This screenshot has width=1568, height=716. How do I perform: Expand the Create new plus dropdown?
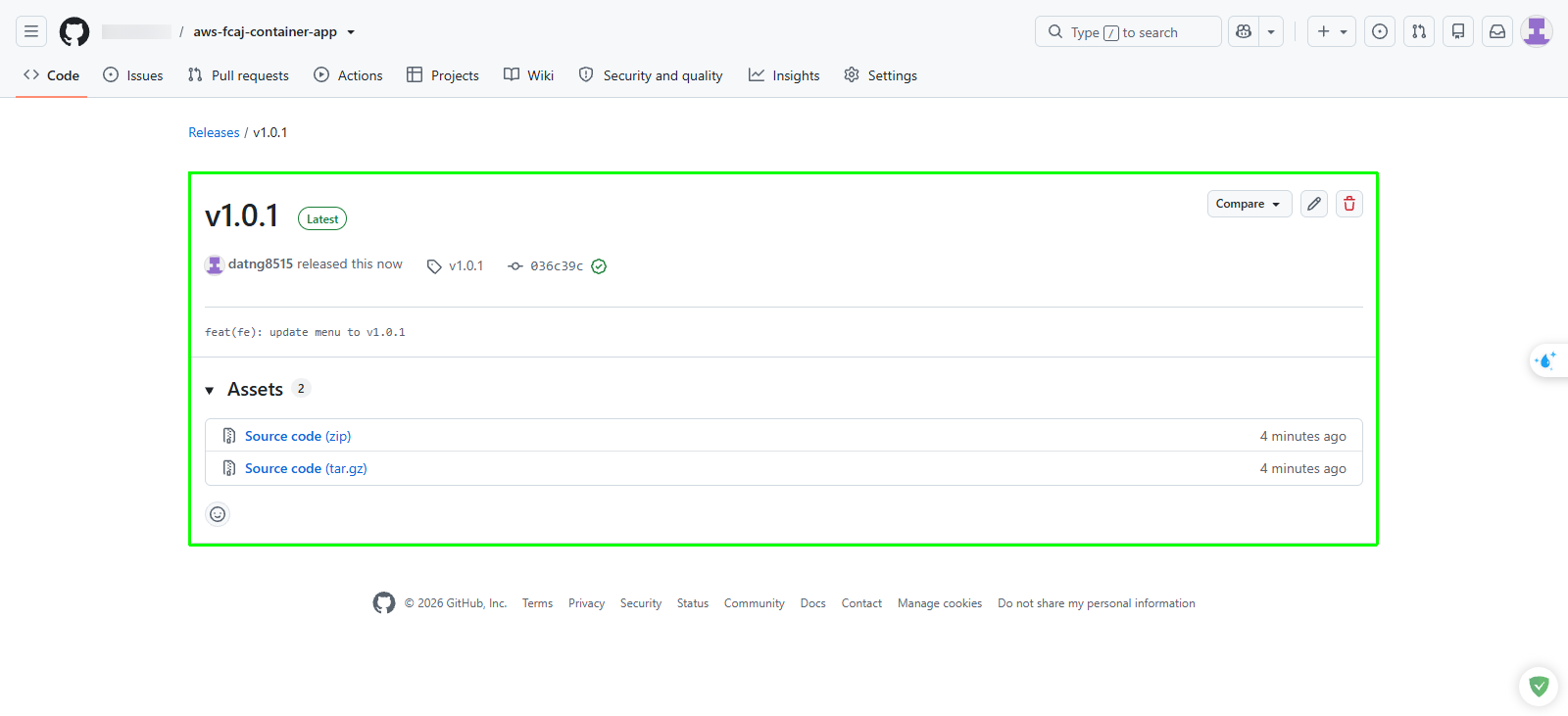coord(1332,31)
